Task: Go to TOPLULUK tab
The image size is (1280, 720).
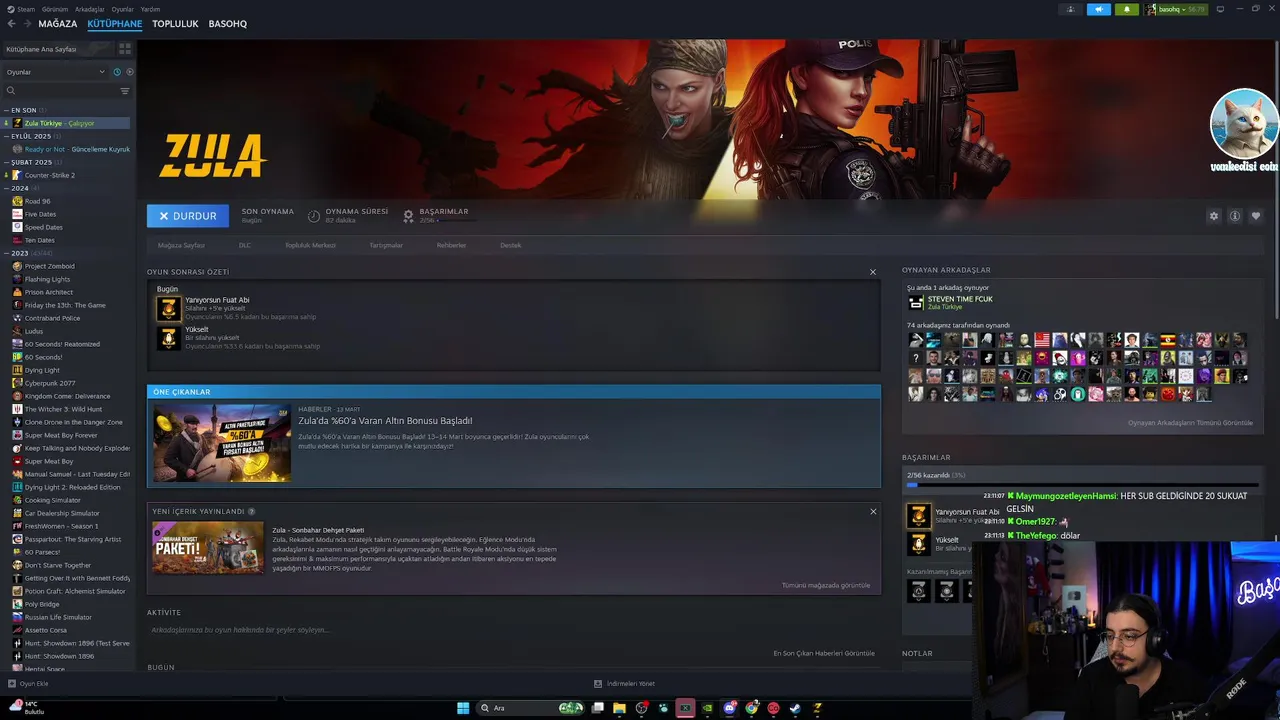Action: [x=175, y=24]
